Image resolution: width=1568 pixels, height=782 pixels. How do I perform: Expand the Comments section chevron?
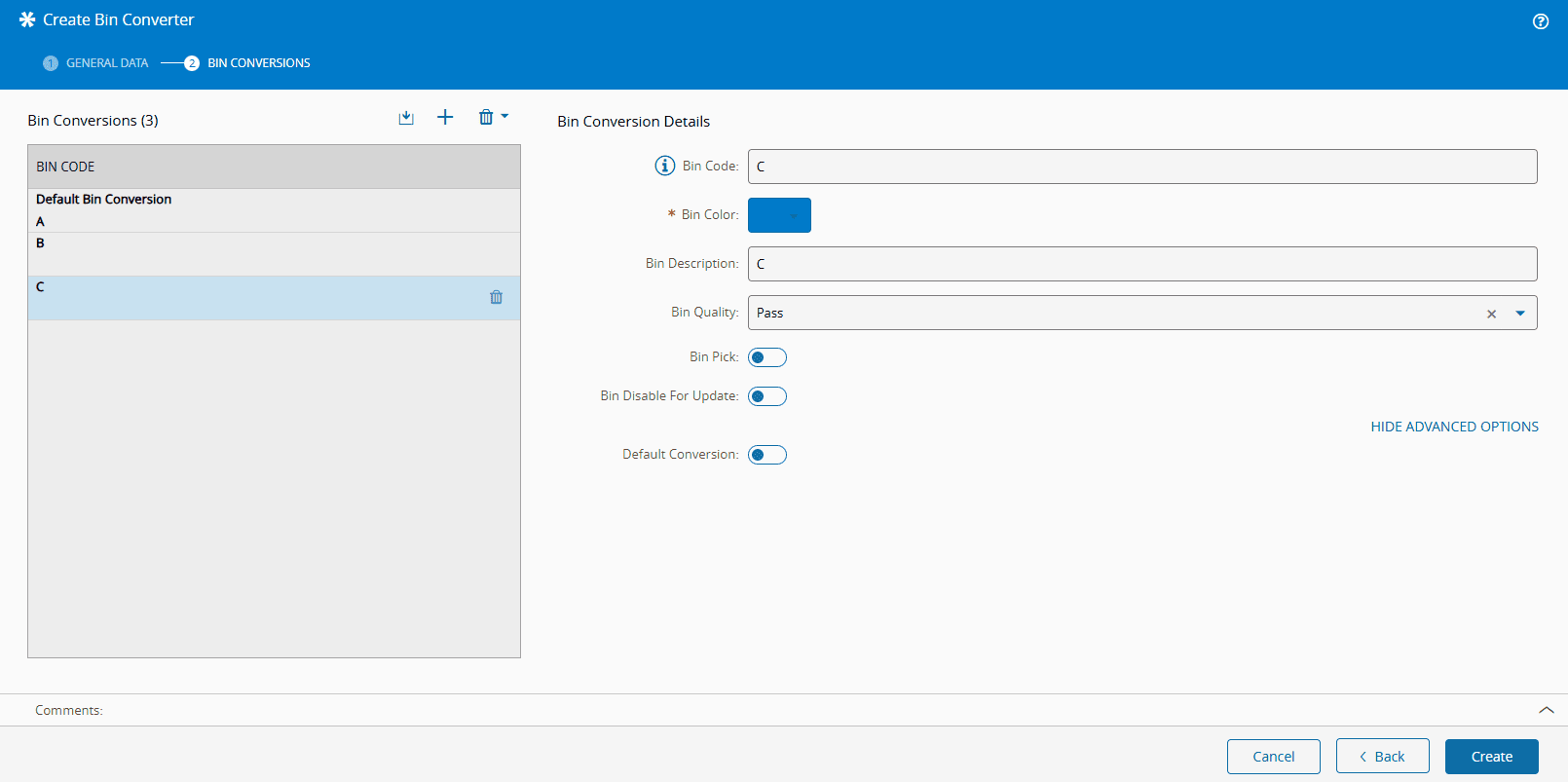(x=1546, y=710)
